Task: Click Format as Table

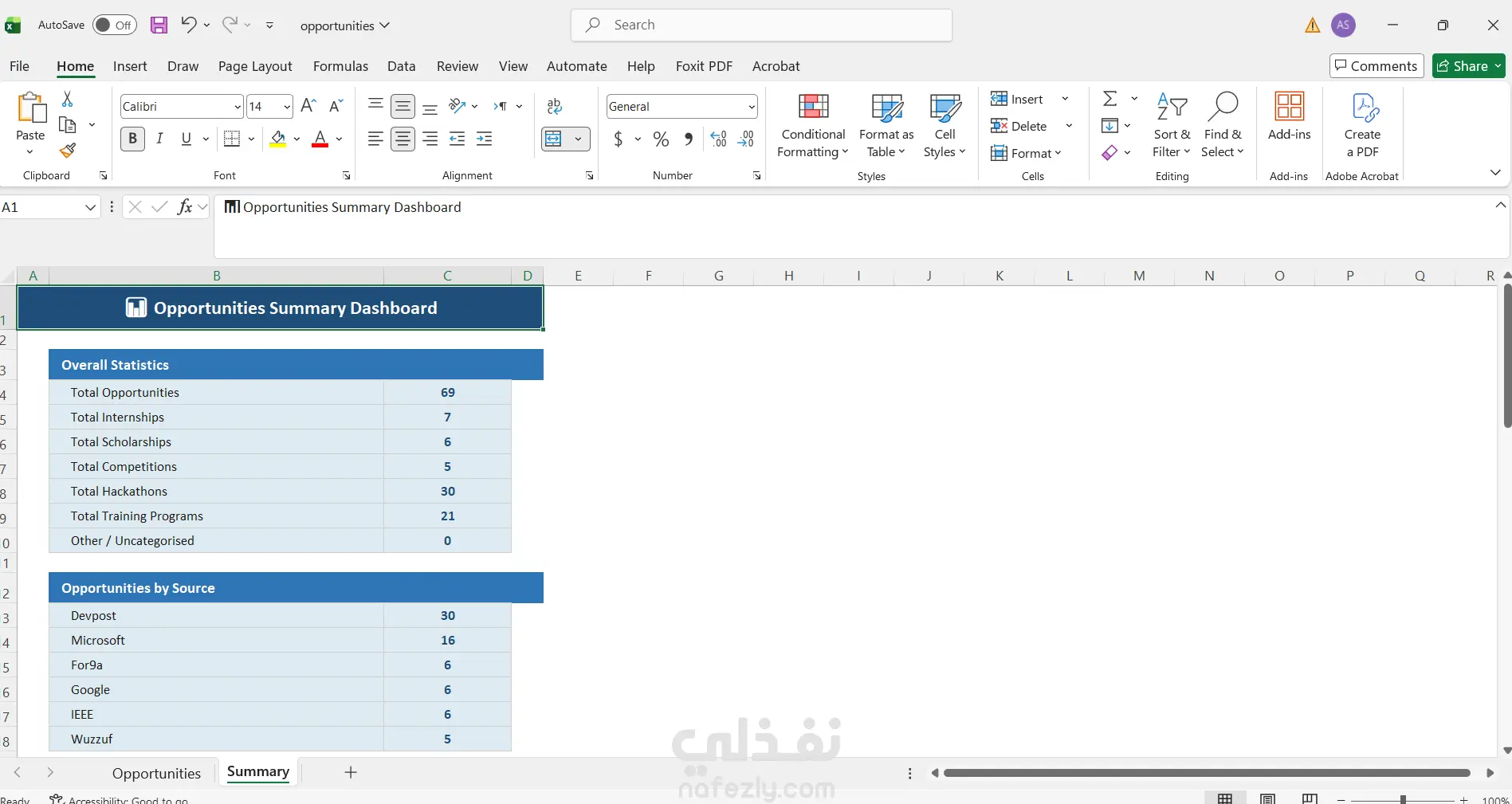Action: (886, 126)
